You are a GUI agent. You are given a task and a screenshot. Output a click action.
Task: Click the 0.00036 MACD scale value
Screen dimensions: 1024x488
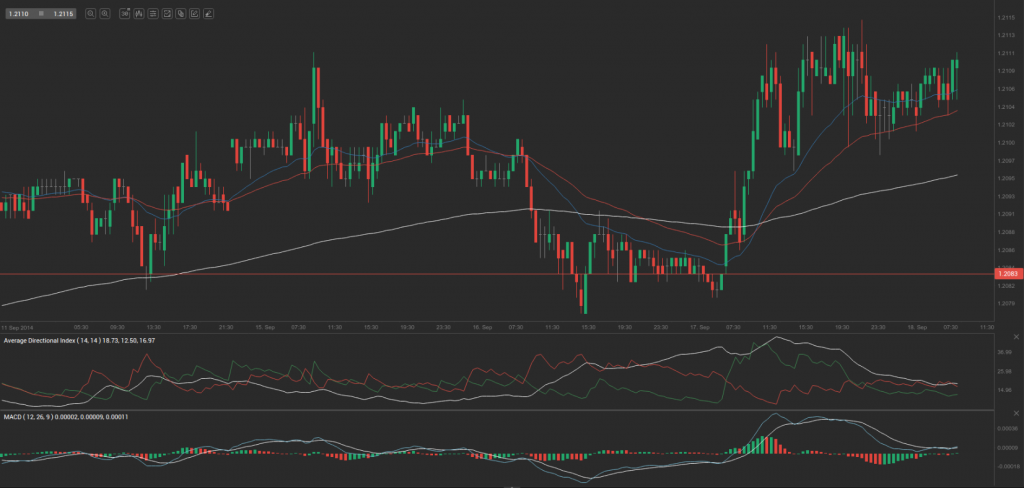tap(1009, 429)
